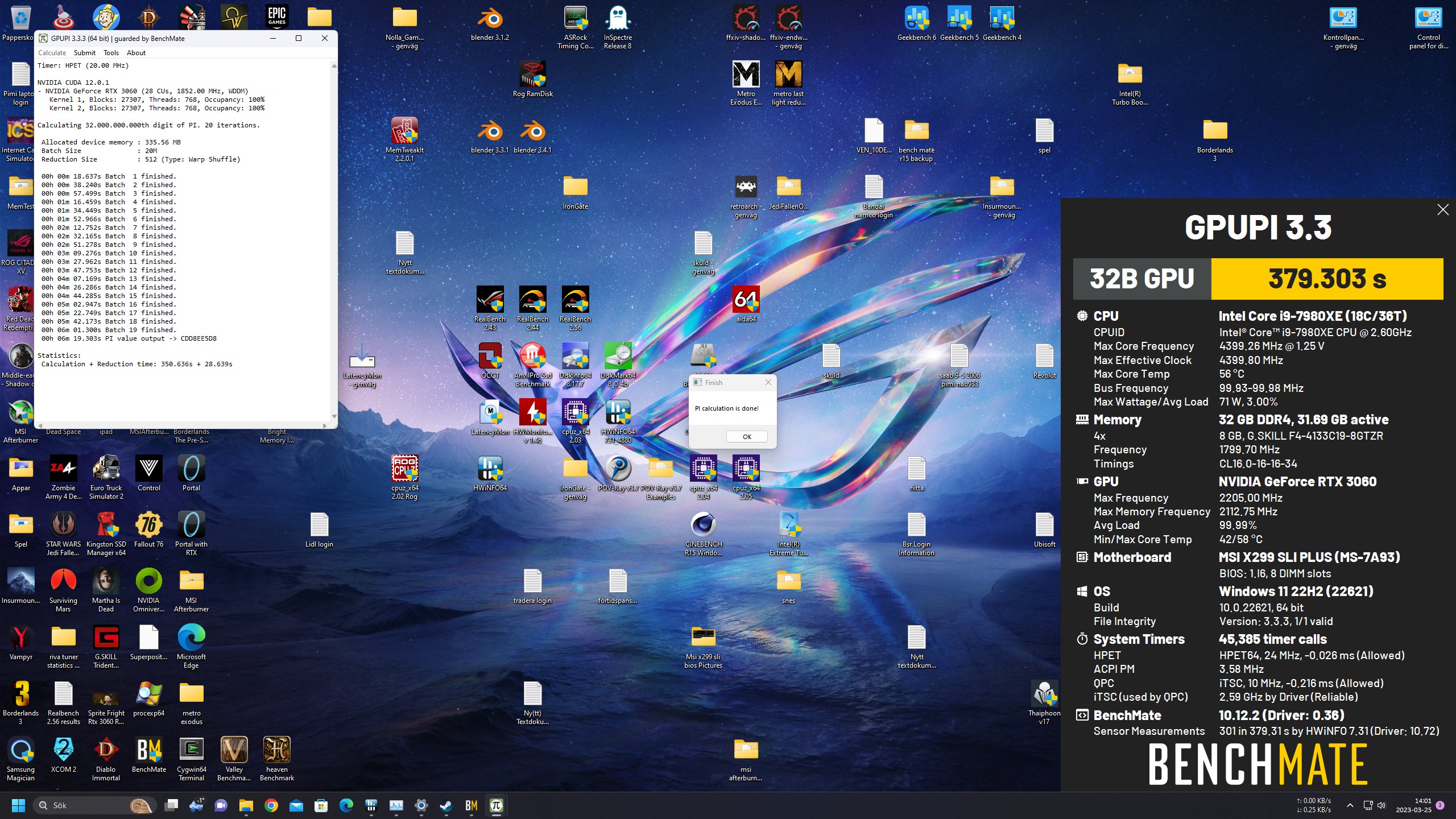1456x819 pixels.
Task: Open CINEBENCH R15 desktop icon
Action: click(703, 534)
